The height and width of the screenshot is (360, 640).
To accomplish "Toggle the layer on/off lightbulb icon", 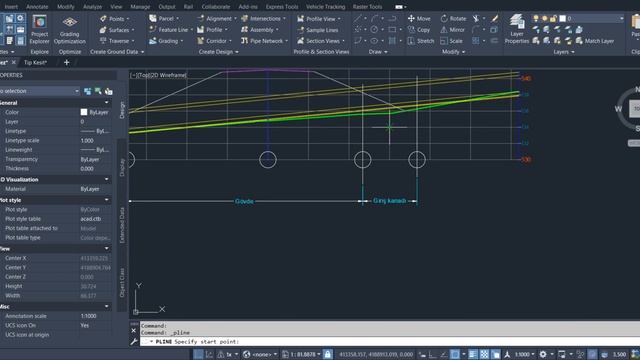I will (536, 18).
